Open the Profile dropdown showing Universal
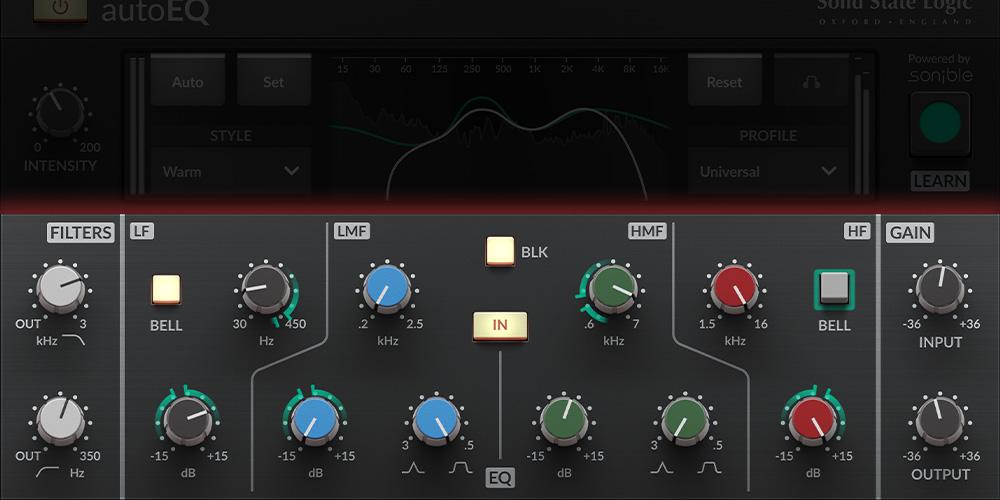This screenshot has height=500, width=1000. click(767, 172)
